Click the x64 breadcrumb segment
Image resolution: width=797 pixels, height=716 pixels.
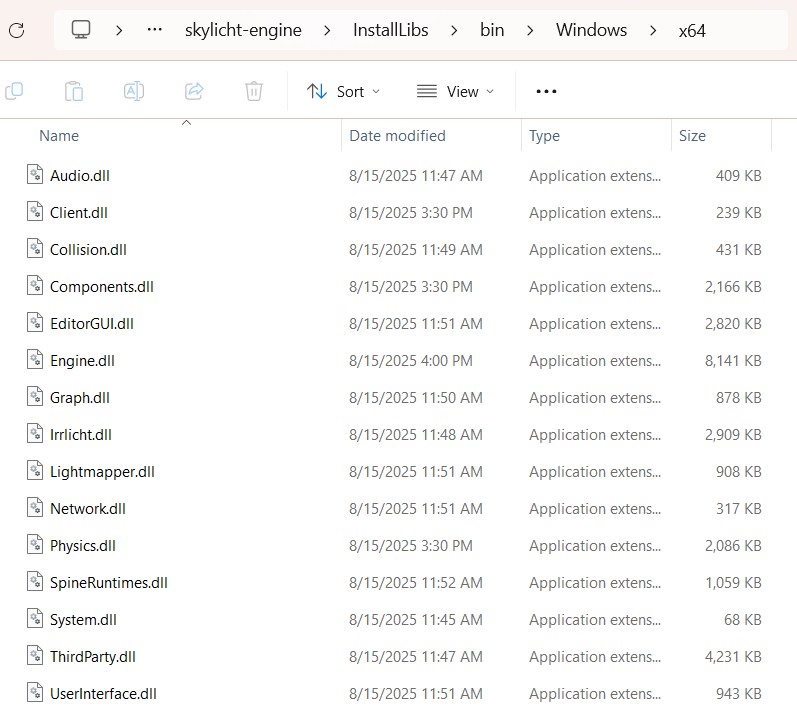pos(692,31)
